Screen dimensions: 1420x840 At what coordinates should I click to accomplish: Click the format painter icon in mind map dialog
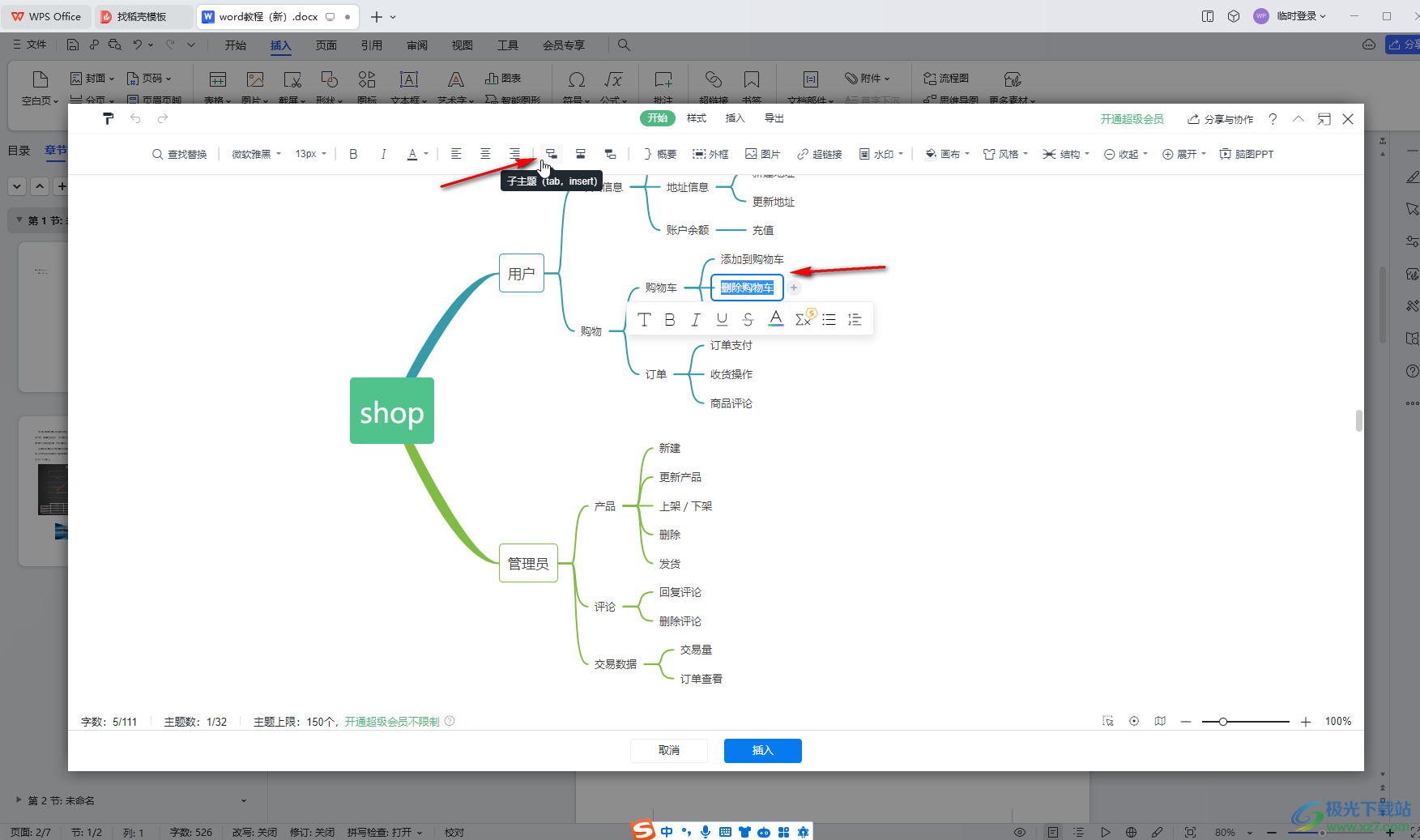click(108, 118)
